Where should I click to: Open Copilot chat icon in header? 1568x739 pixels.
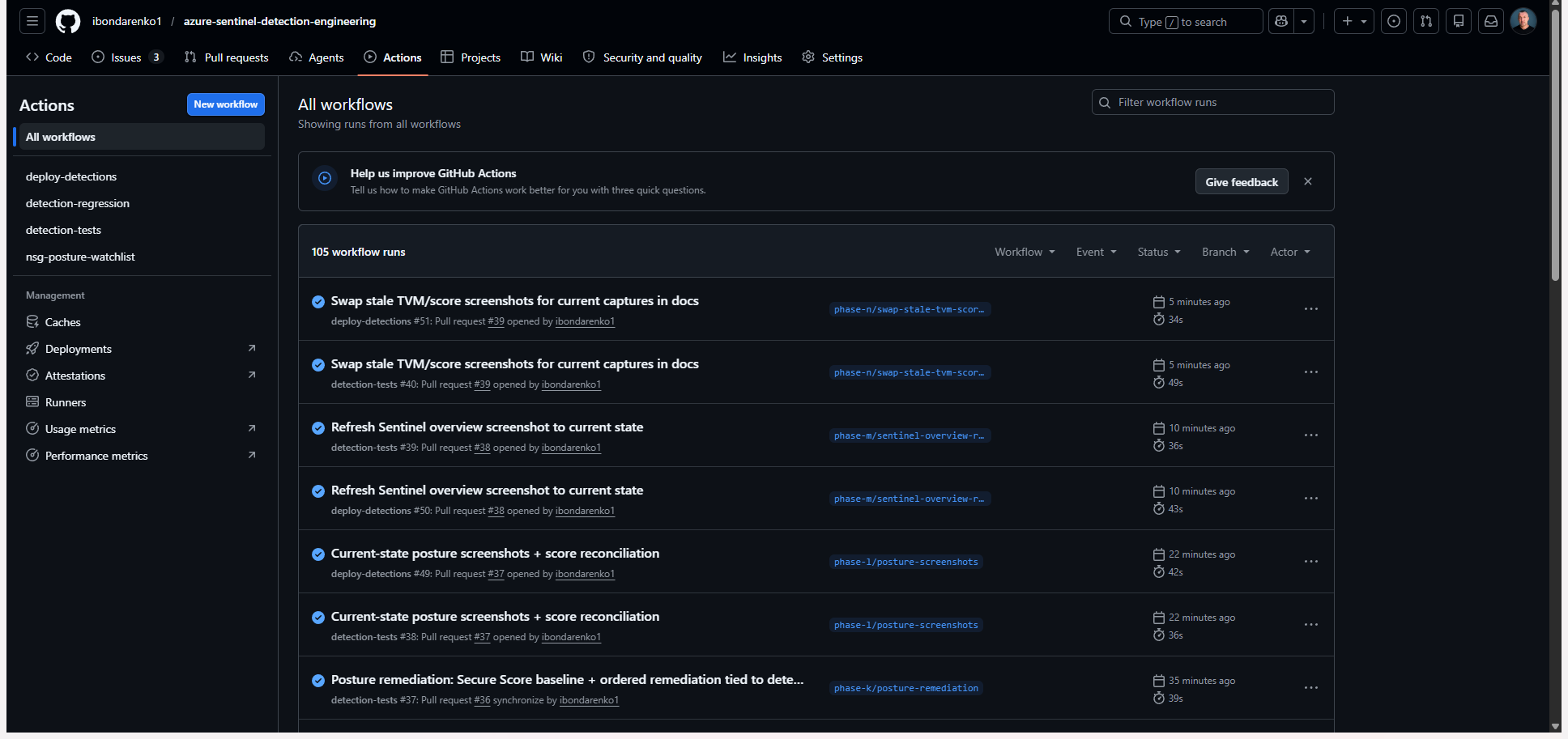tap(1281, 21)
